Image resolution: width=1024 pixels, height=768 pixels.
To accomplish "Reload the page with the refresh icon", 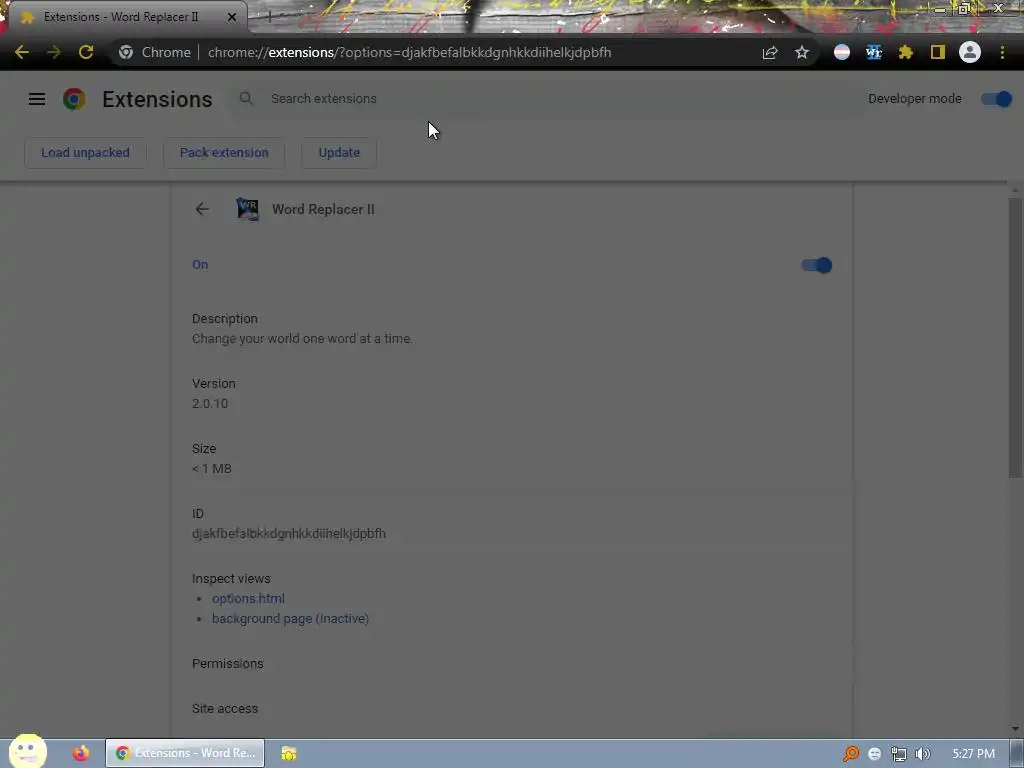I will (x=86, y=52).
